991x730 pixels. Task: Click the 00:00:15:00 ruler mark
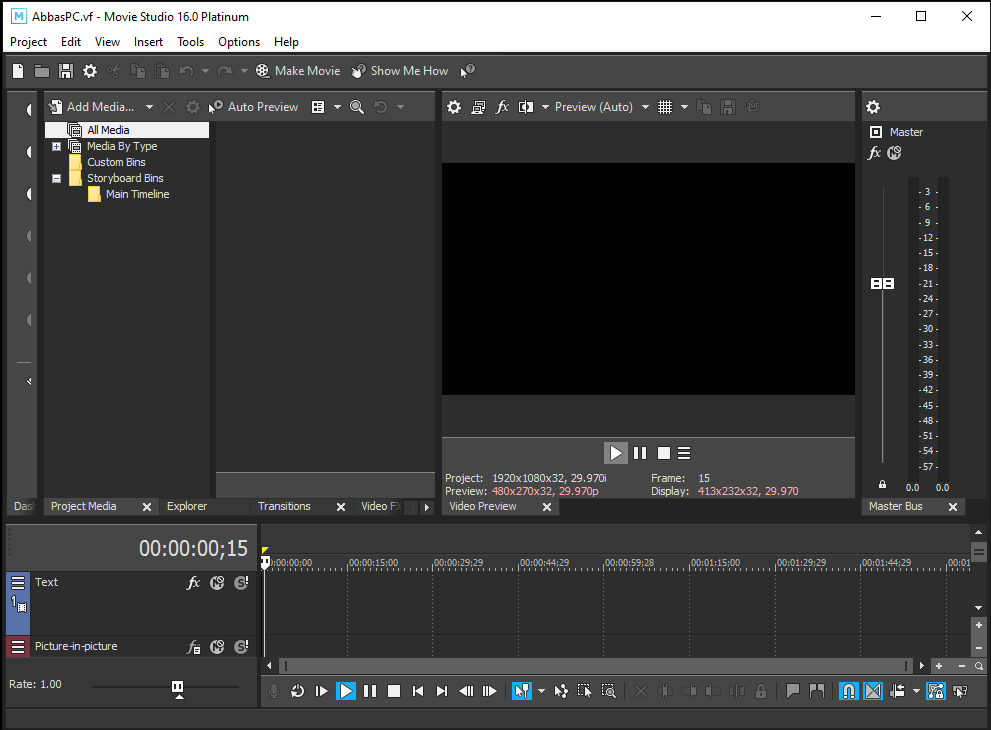[373, 563]
